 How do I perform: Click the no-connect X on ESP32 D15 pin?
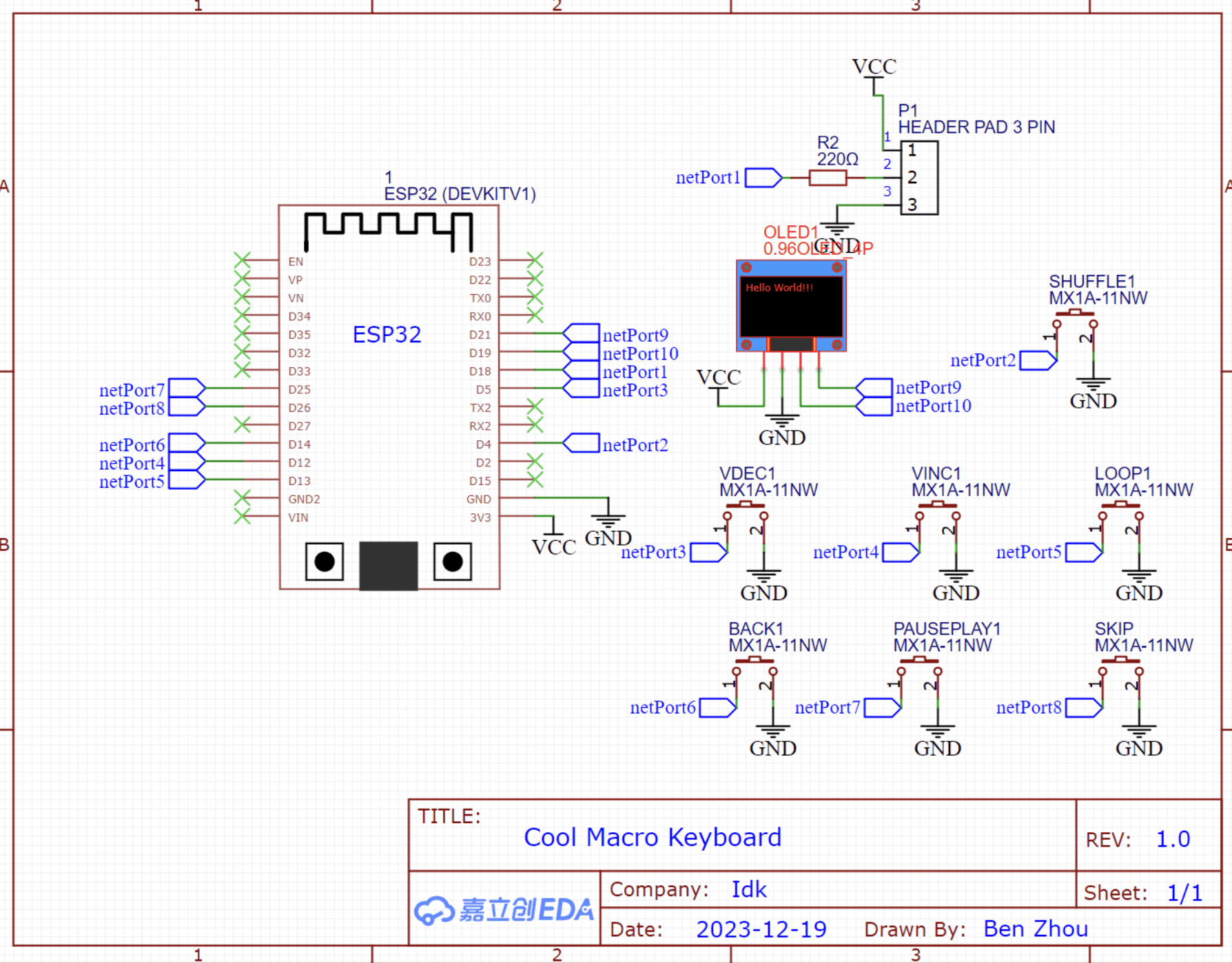[x=535, y=480]
